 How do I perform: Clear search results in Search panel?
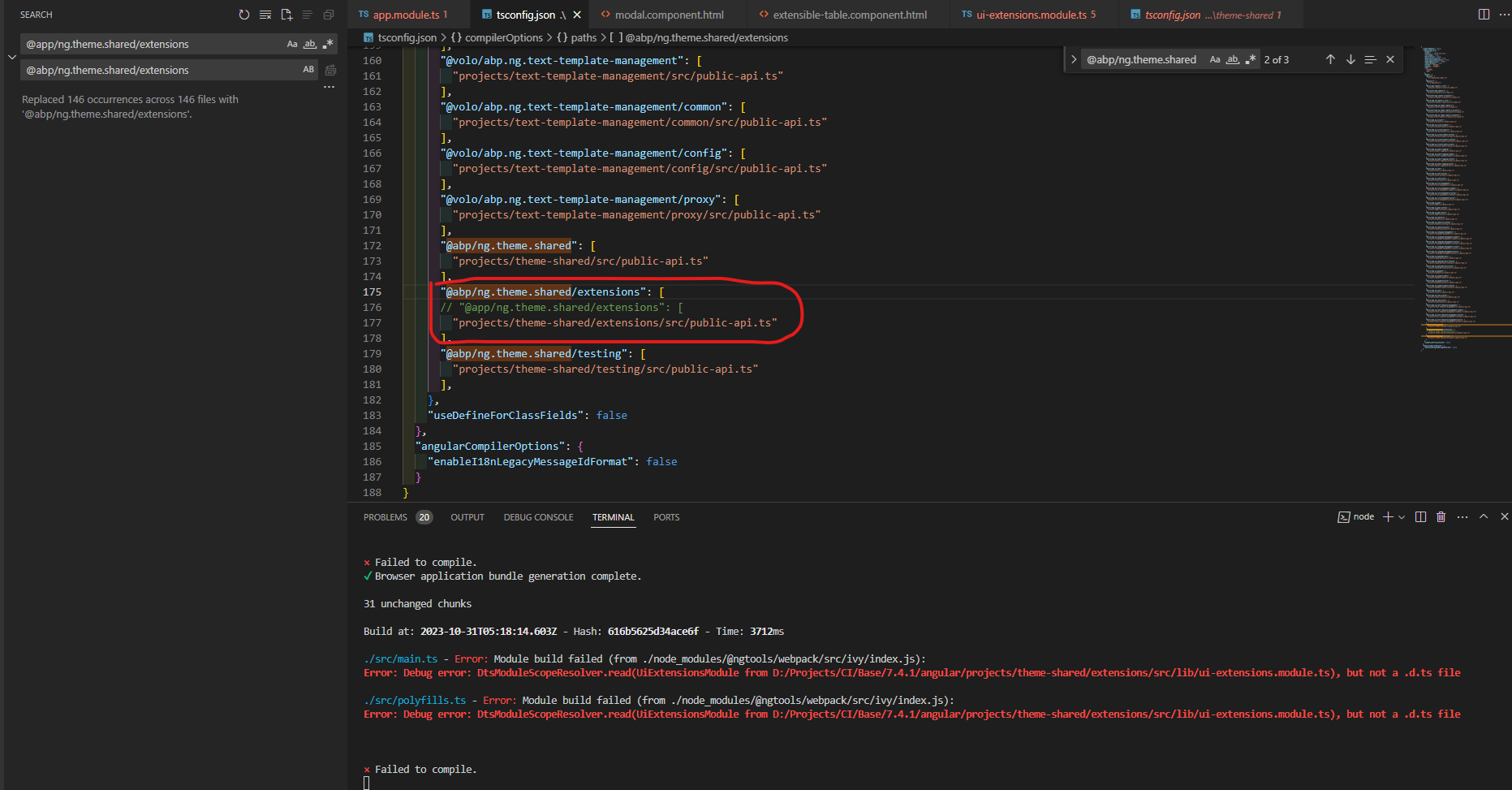pyautogui.click(x=265, y=15)
